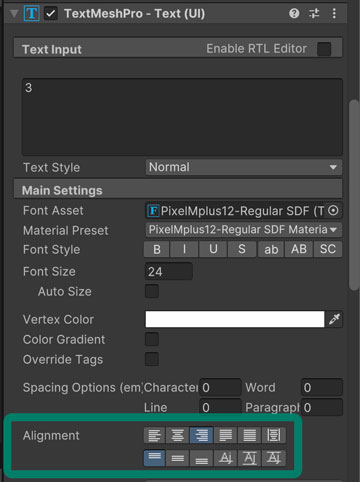Open component preset selector icon
Viewport: 360px width, 482px height.
314,14
